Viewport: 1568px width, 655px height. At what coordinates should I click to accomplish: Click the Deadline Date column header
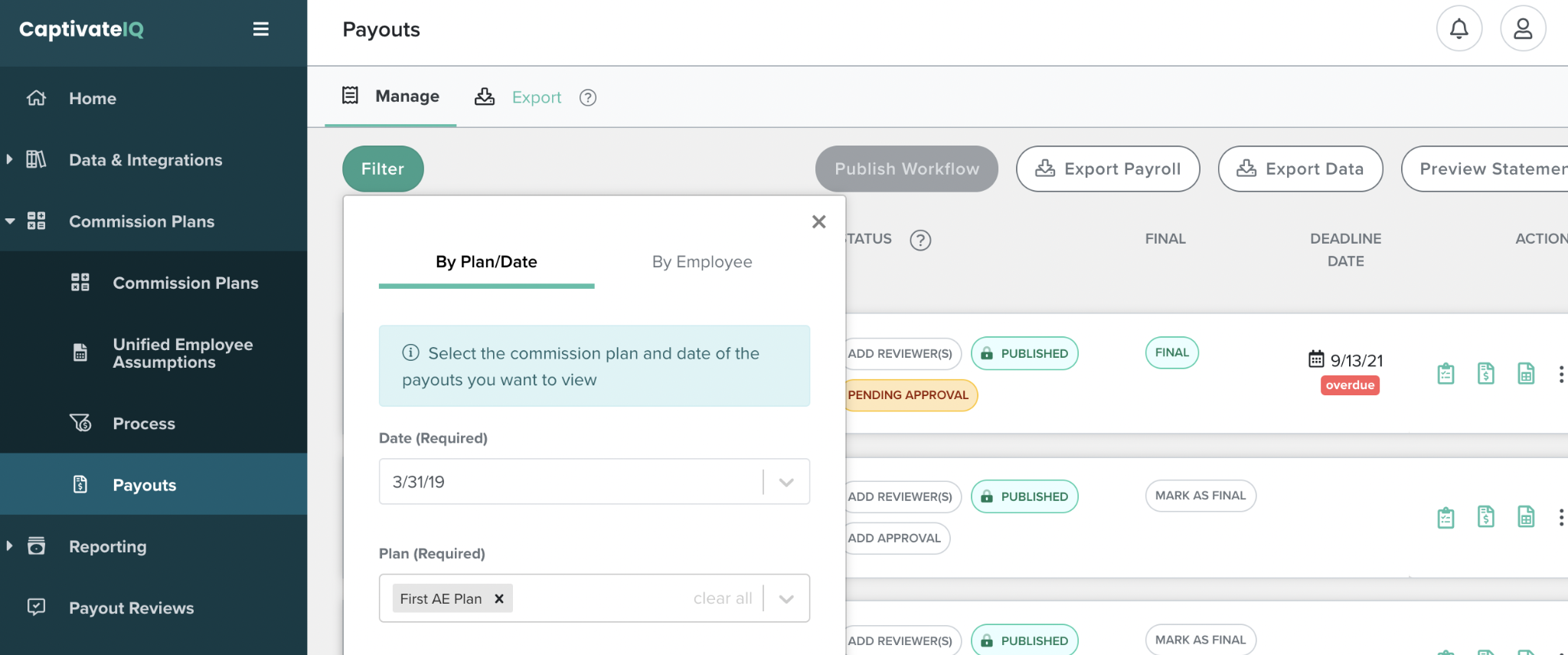1345,250
